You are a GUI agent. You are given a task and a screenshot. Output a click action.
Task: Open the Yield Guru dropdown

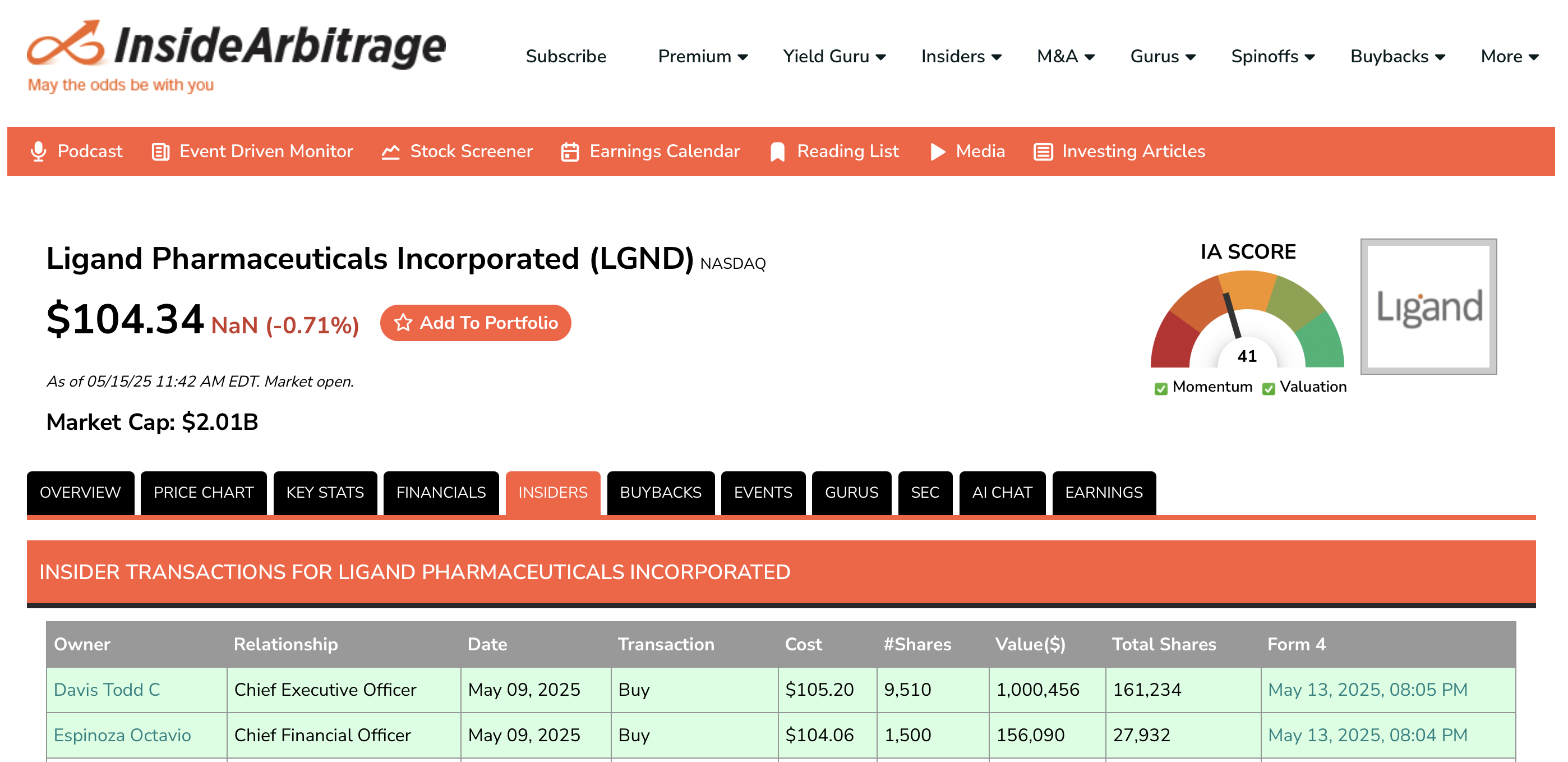pyautogui.click(x=834, y=57)
